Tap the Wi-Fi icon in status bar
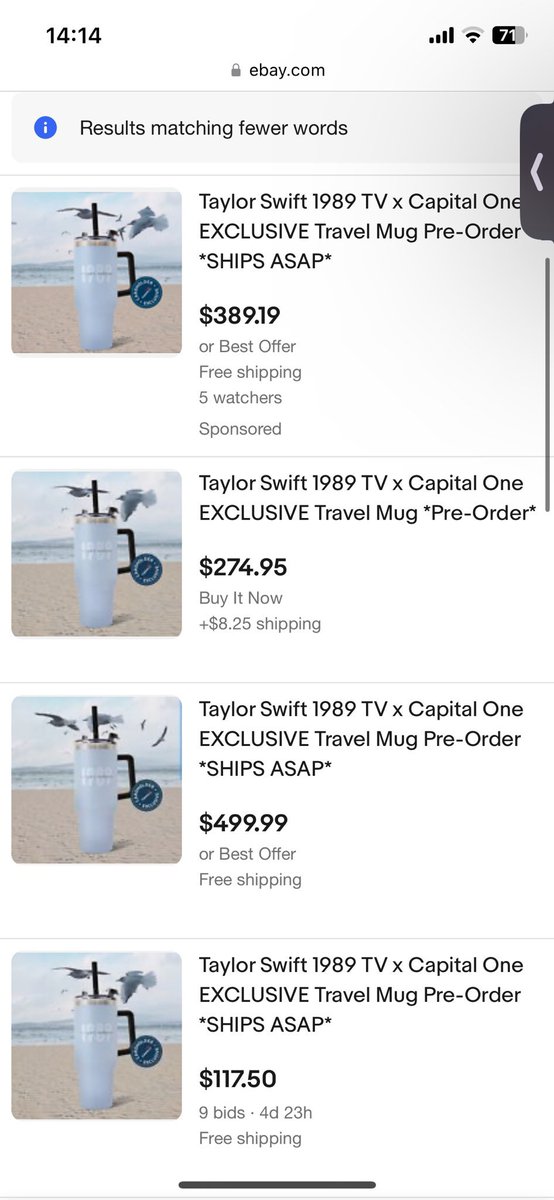The image size is (554, 1200). [472, 35]
